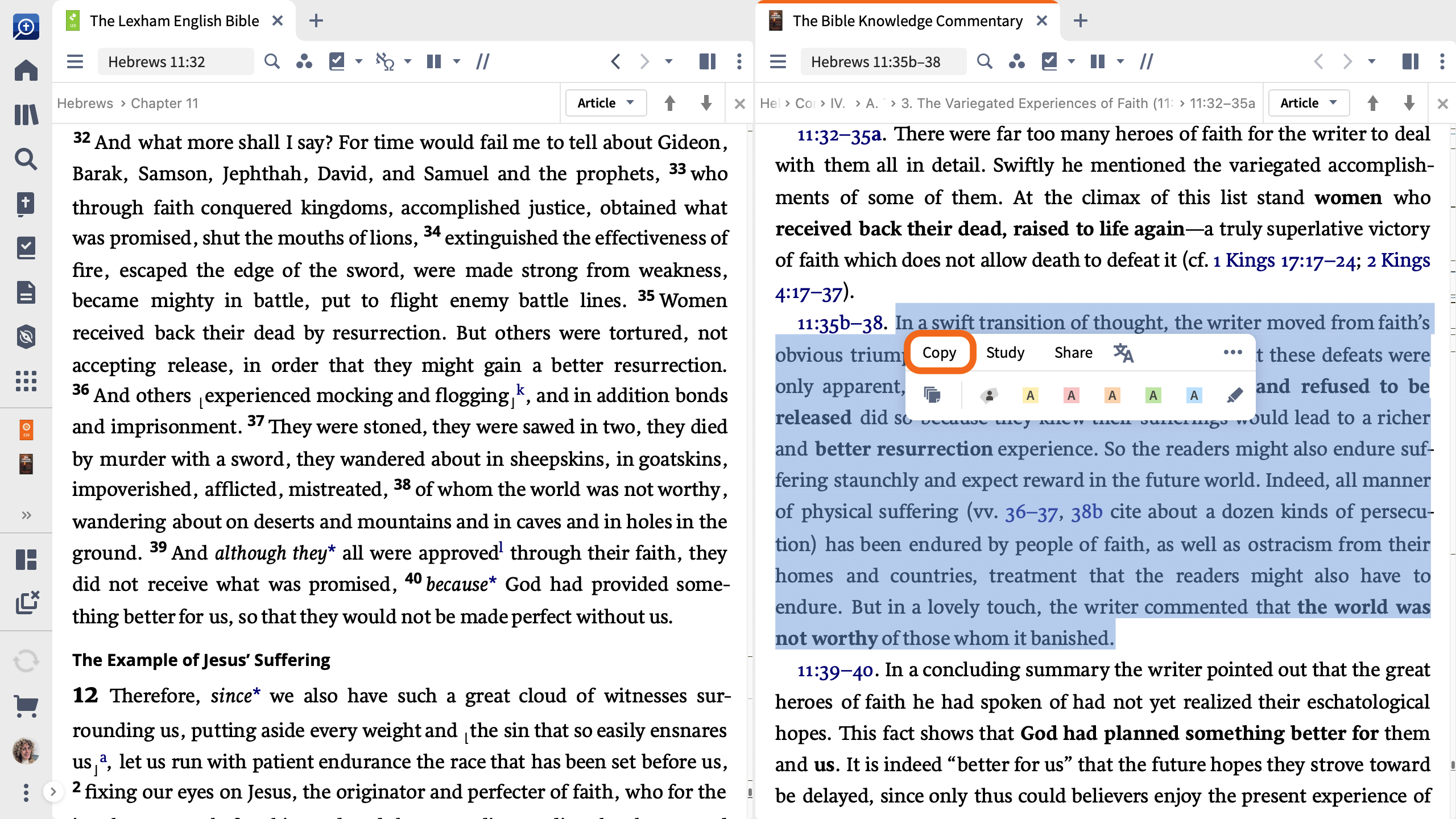Click the Logos app icon at the top of the sidebar
This screenshot has width=1456, height=819.
(x=26, y=27)
